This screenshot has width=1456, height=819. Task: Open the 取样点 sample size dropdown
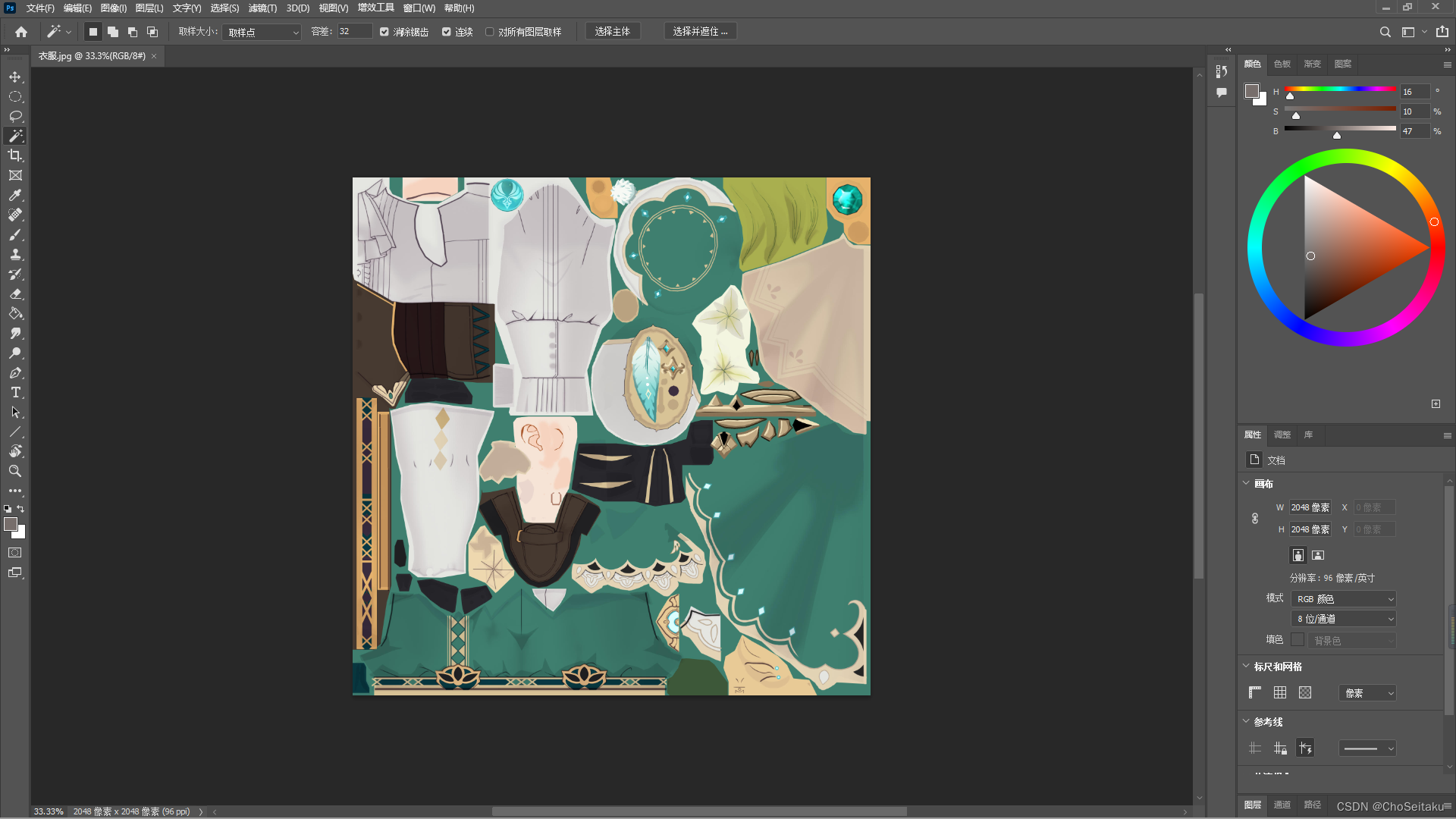tap(262, 32)
